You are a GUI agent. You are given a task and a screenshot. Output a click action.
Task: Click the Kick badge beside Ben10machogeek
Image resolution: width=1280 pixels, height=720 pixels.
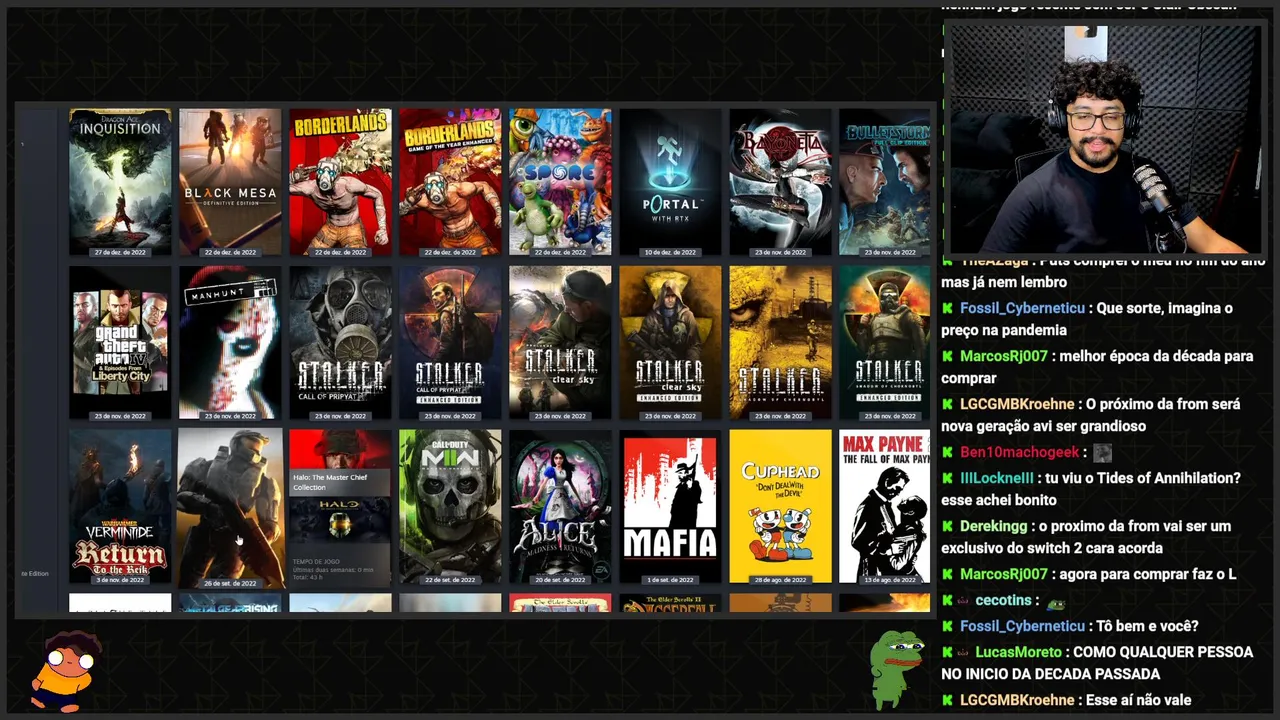click(948, 452)
